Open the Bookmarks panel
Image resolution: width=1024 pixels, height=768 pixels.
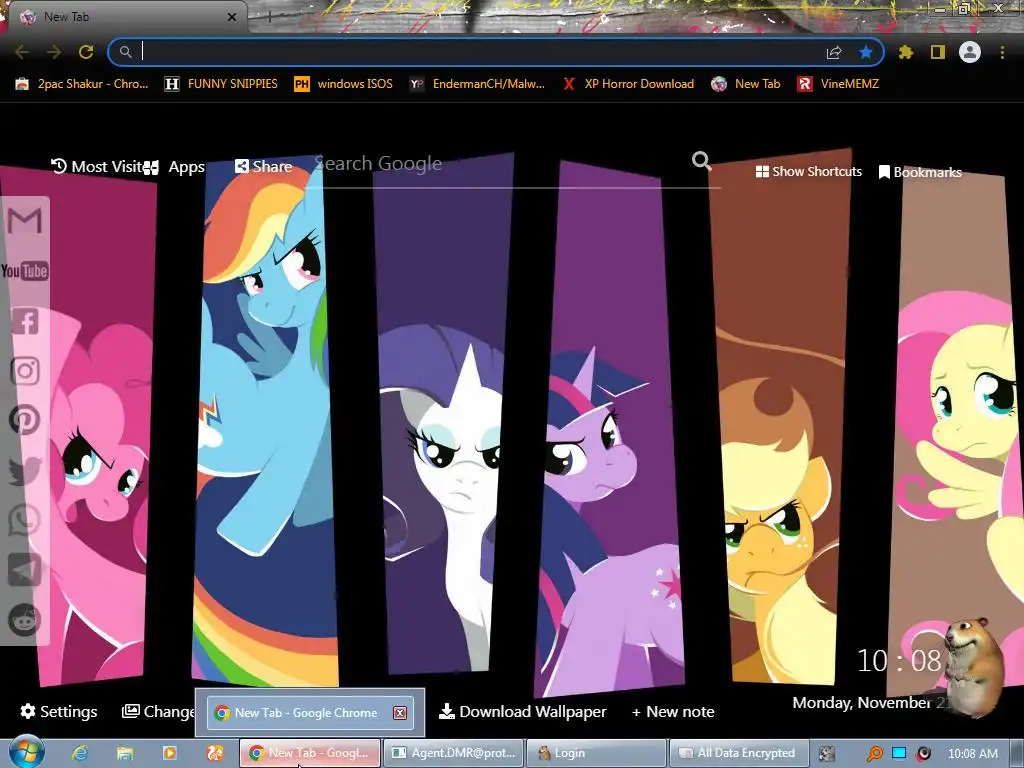point(920,172)
